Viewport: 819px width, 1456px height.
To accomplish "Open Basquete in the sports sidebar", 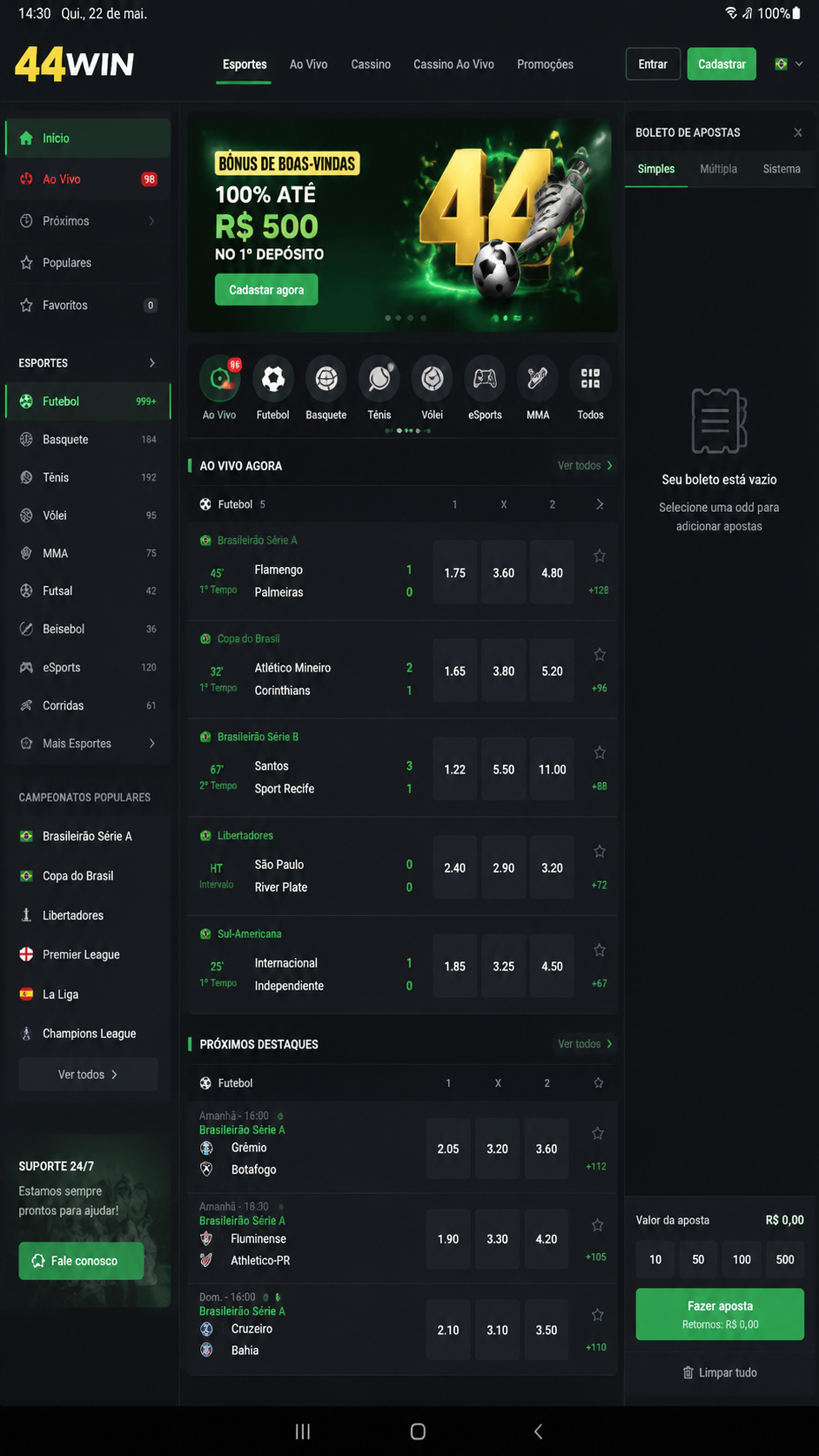I will (88, 440).
